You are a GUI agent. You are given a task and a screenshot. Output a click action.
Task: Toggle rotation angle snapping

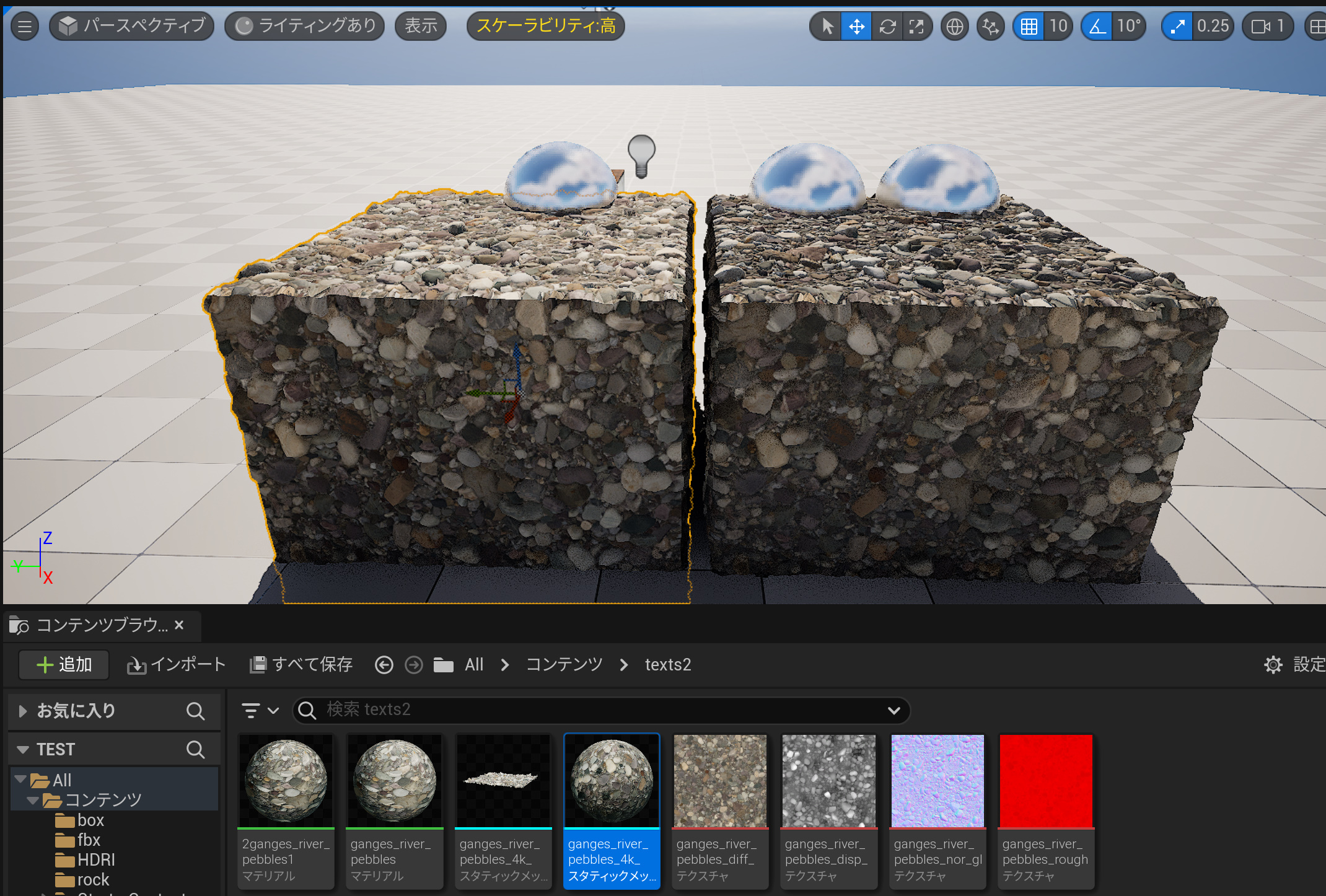1097,27
